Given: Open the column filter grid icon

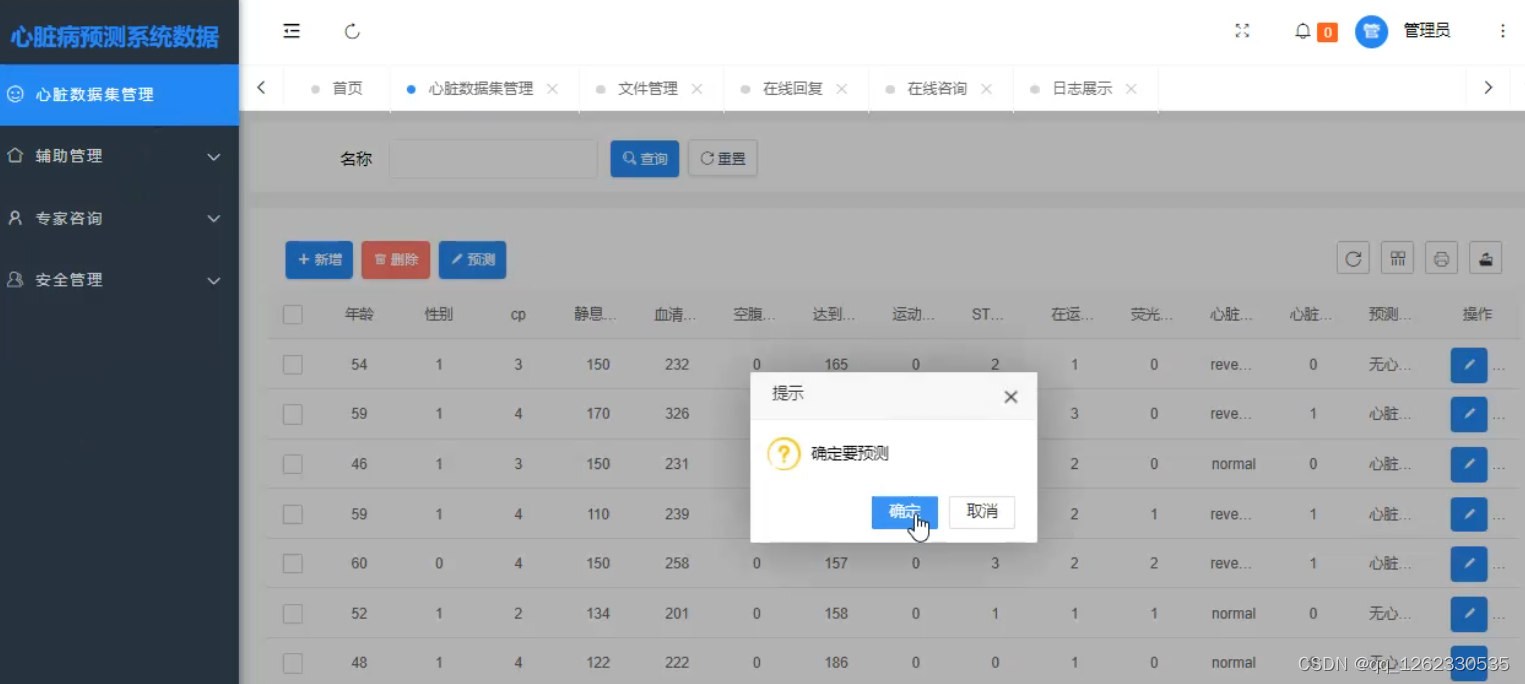Looking at the screenshot, I should click(x=1397, y=259).
